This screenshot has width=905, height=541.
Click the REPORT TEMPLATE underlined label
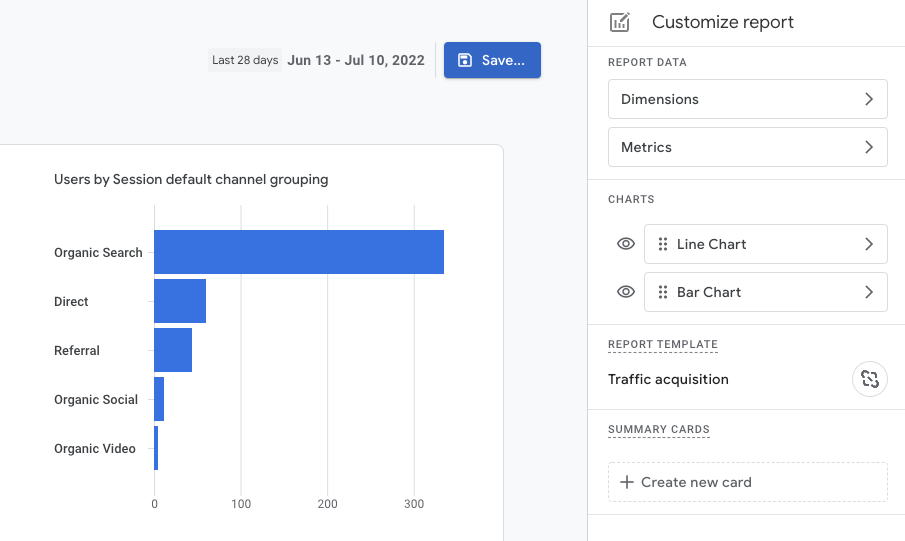pyautogui.click(x=662, y=344)
